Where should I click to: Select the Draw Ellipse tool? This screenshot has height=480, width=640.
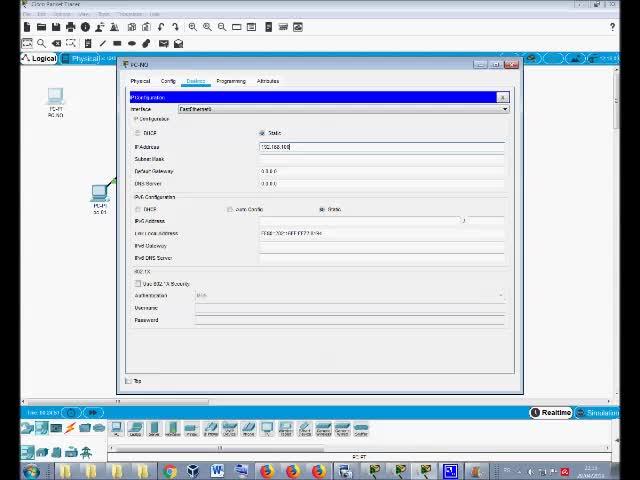(132, 43)
